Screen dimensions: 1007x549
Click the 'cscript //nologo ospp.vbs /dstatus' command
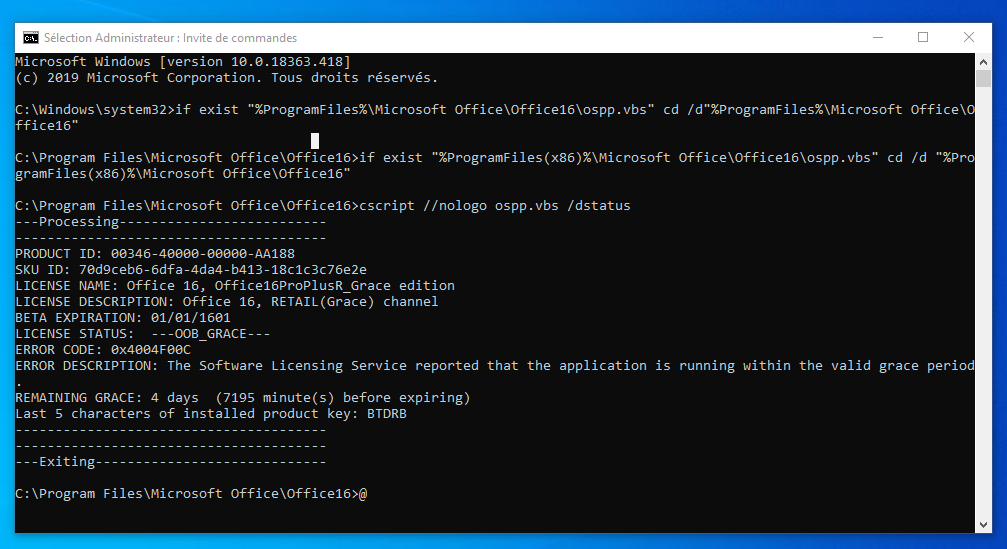tap(495, 205)
